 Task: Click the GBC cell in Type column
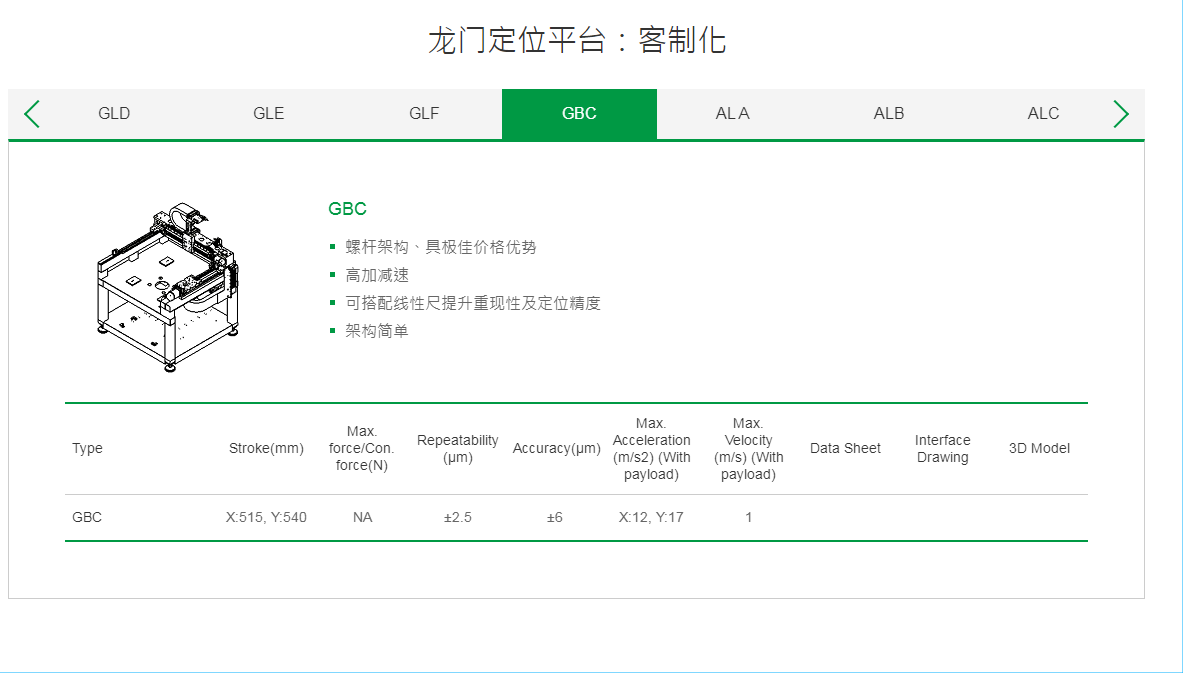coord(87,518)
